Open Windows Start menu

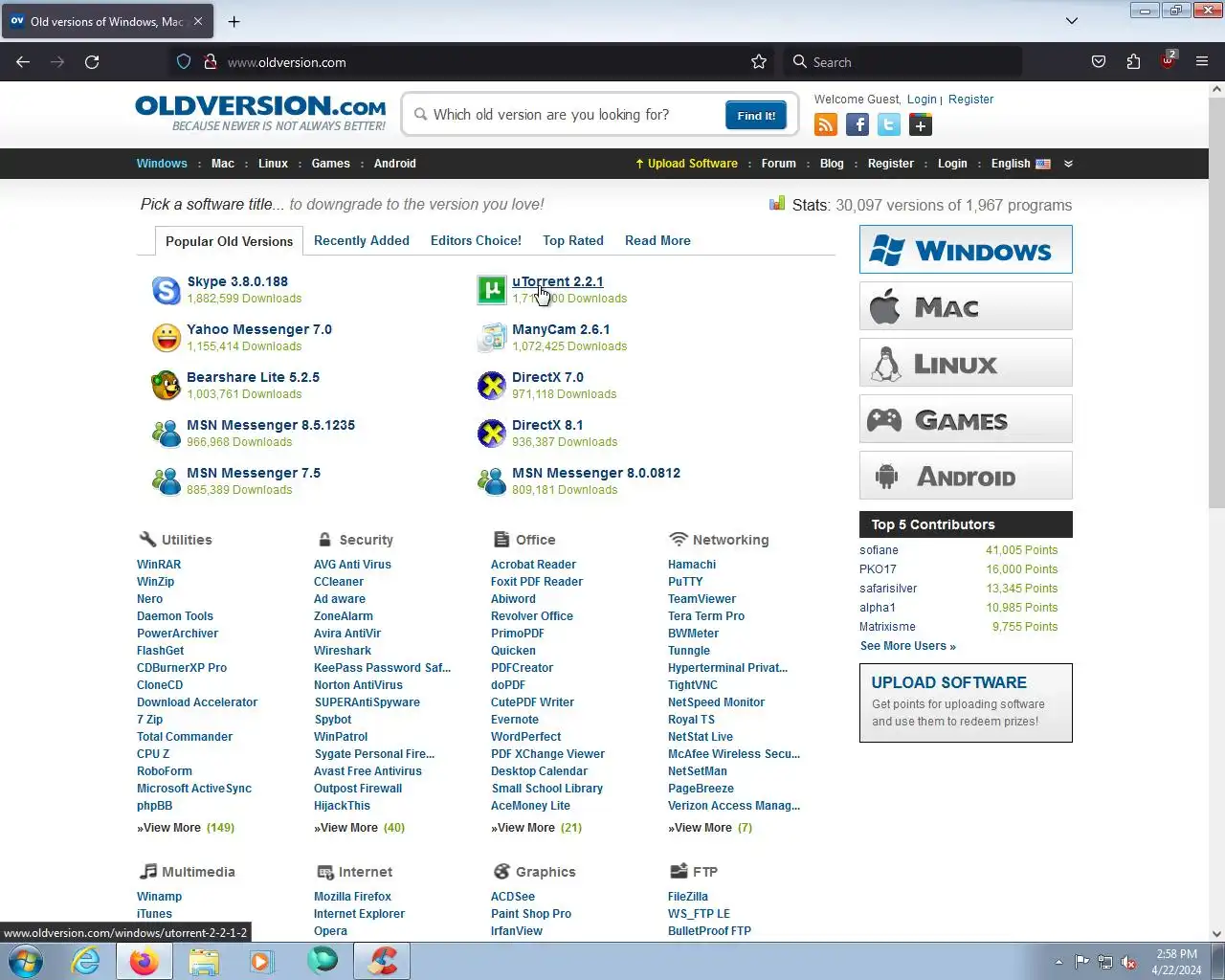pyautogui.click(x=26, y=961)
